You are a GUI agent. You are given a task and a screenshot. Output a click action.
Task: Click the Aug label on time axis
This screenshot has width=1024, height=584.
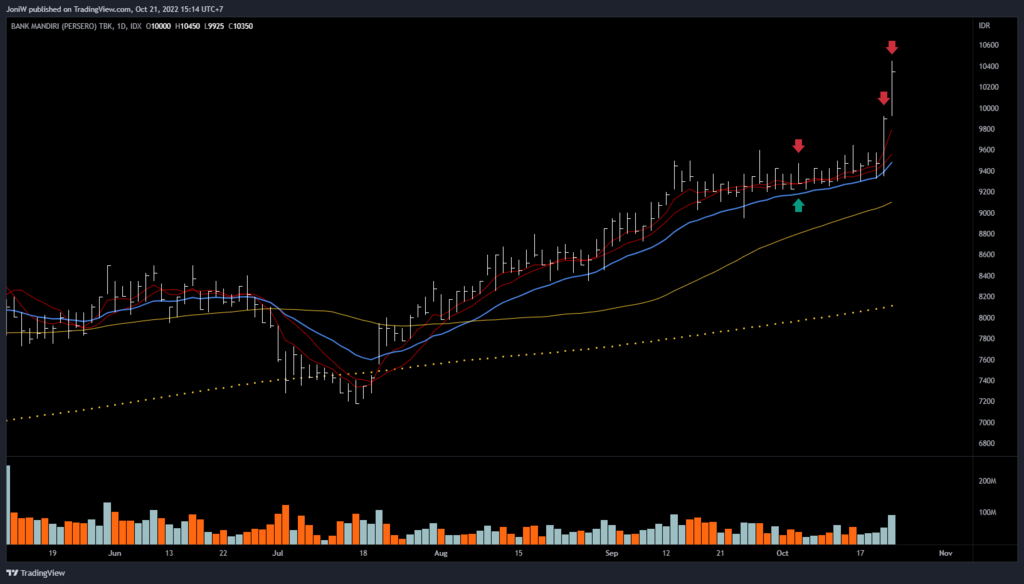pyautogui.click(x=440, y=551)
